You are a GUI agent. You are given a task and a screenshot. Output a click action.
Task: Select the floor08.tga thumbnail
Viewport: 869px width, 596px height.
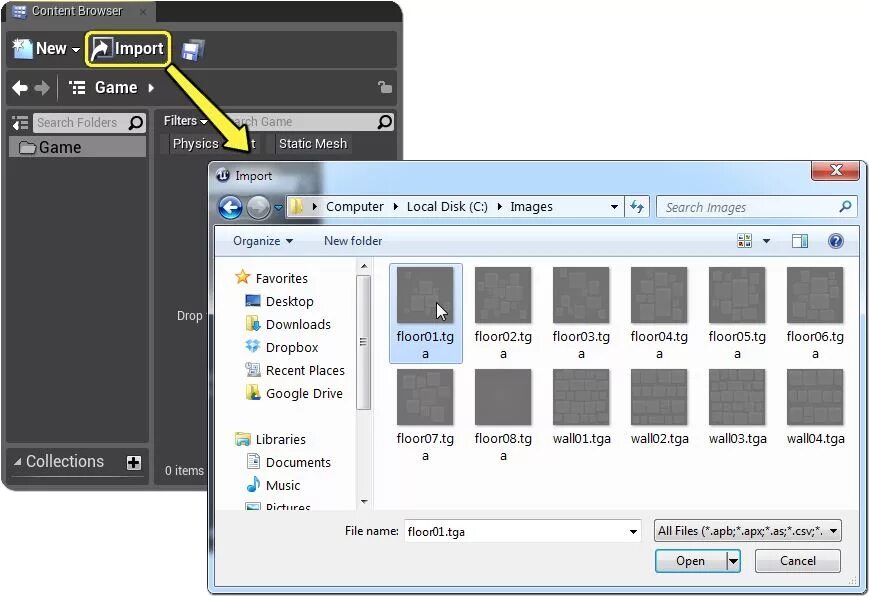[503, 397]
